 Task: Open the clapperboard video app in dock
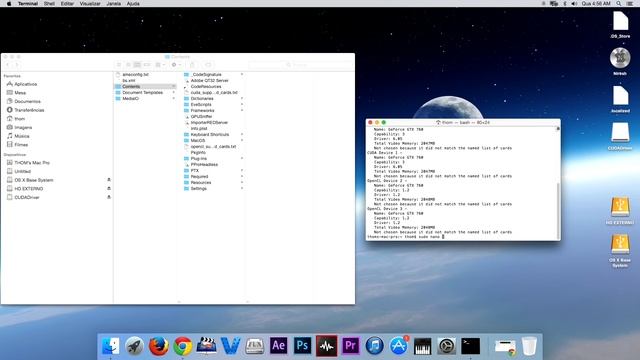click(x=207, y=345)
